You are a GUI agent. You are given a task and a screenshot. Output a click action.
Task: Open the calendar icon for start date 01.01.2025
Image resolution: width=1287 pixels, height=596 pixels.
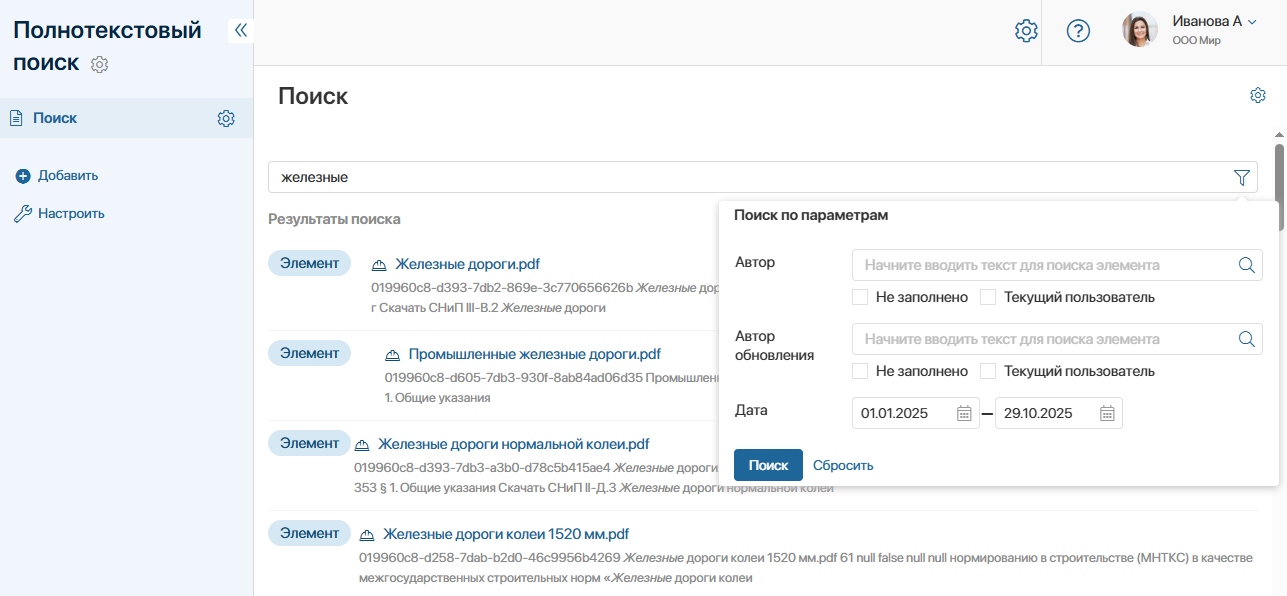pyautogui.click(x=963, y=412)
